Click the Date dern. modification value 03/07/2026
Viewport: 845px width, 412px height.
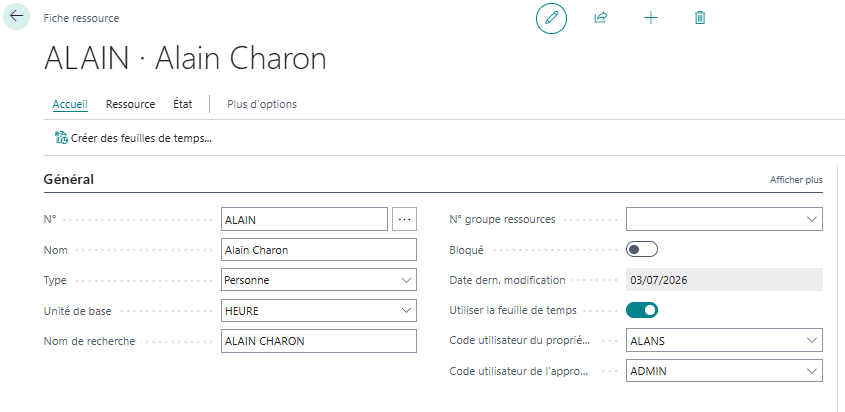tap(724, 280)
